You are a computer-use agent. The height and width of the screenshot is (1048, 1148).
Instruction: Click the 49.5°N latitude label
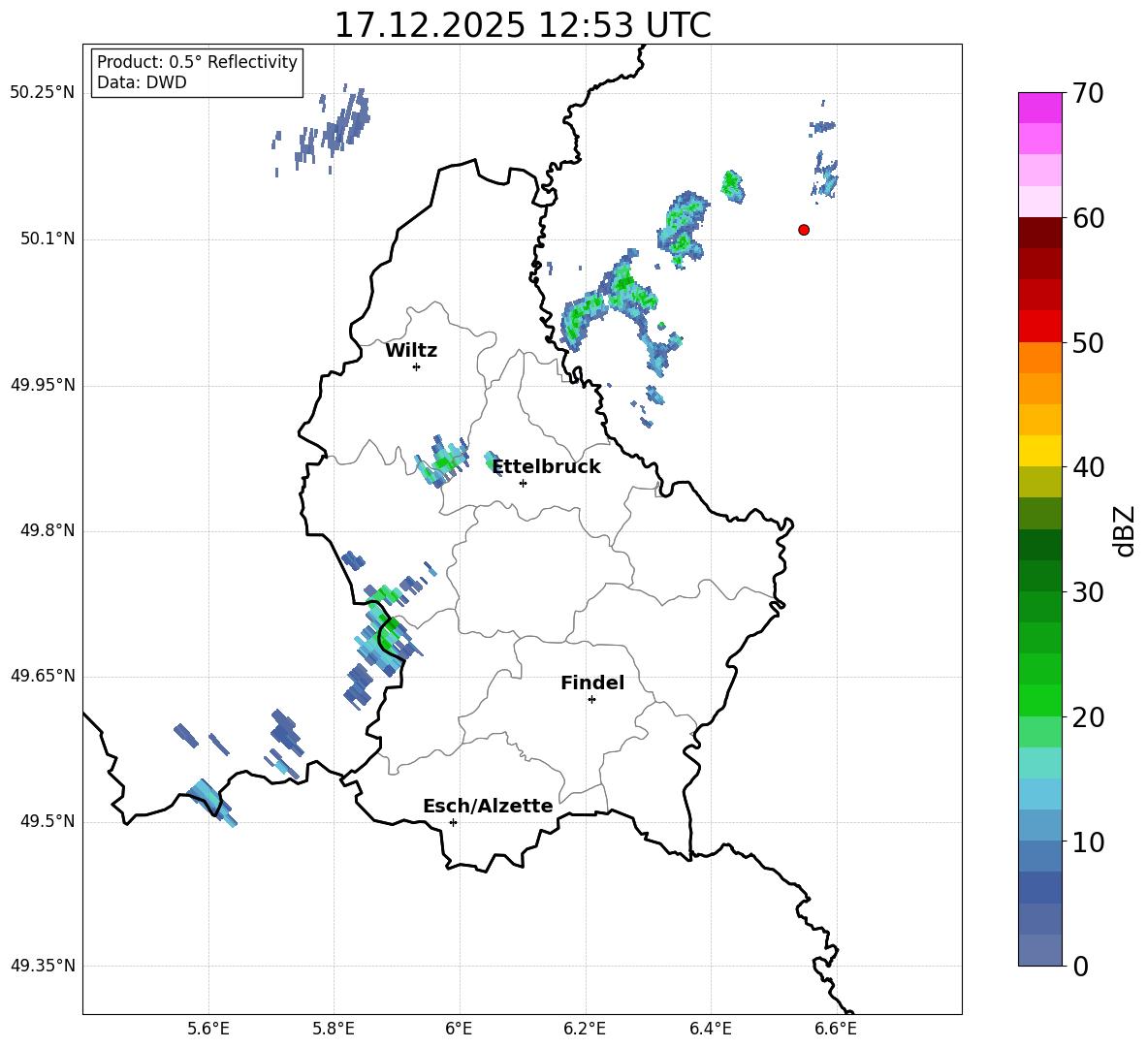click(x=48, y=821)
